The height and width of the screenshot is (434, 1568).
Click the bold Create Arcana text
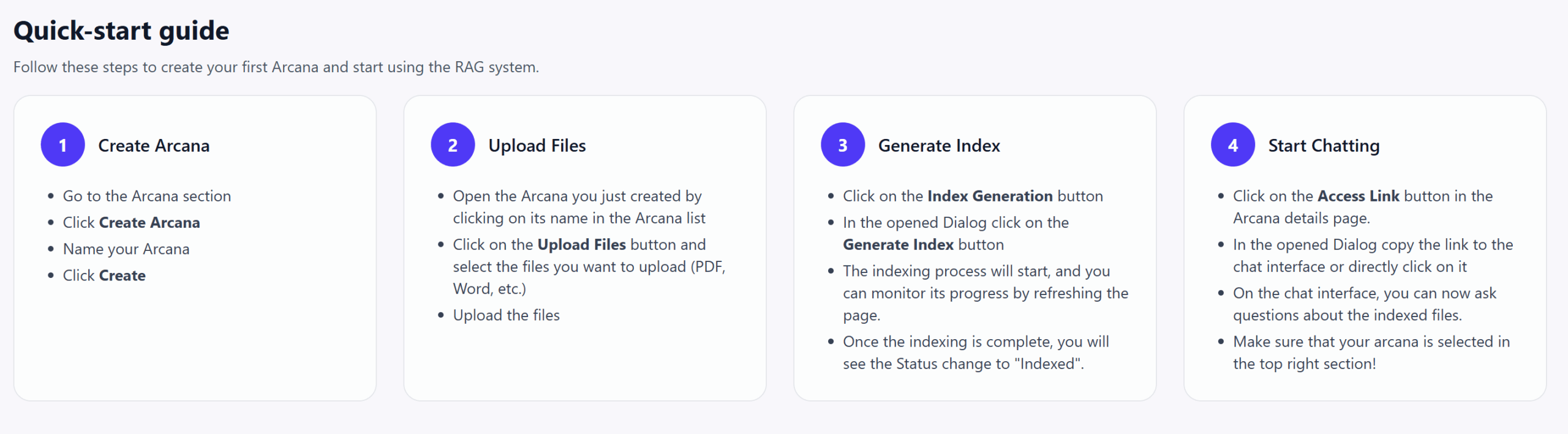(x=149, y=223)
